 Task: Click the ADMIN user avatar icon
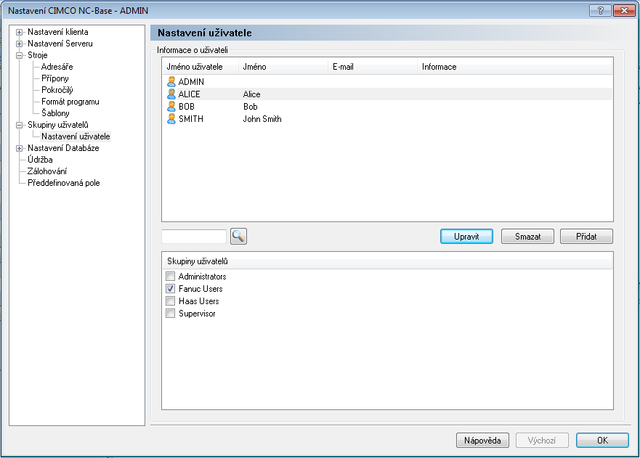pos(171,82)
